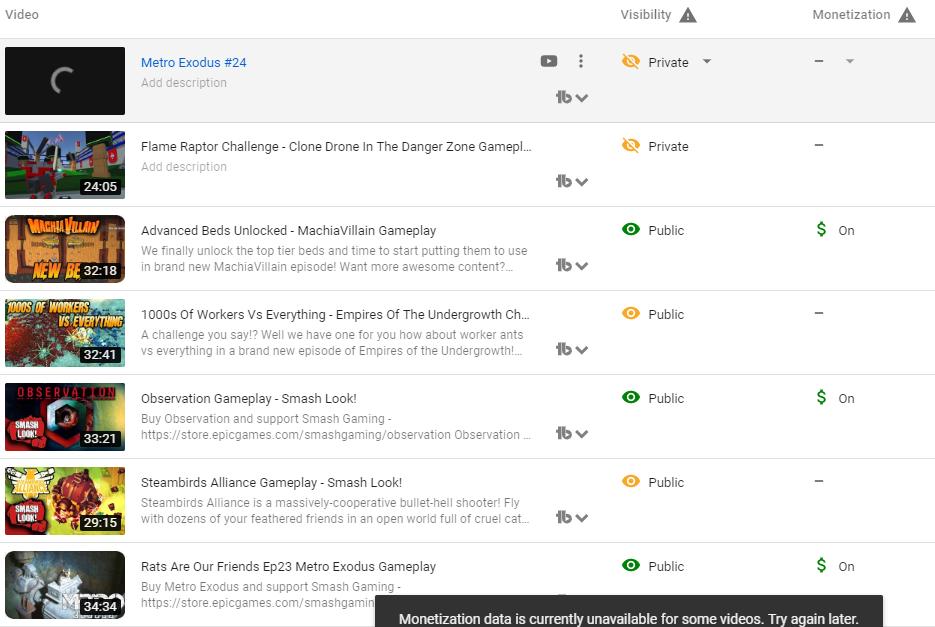Open monetization dropdown arrow for Metro Exodus #24
The image size is (935, 627).
coord(850,61)
